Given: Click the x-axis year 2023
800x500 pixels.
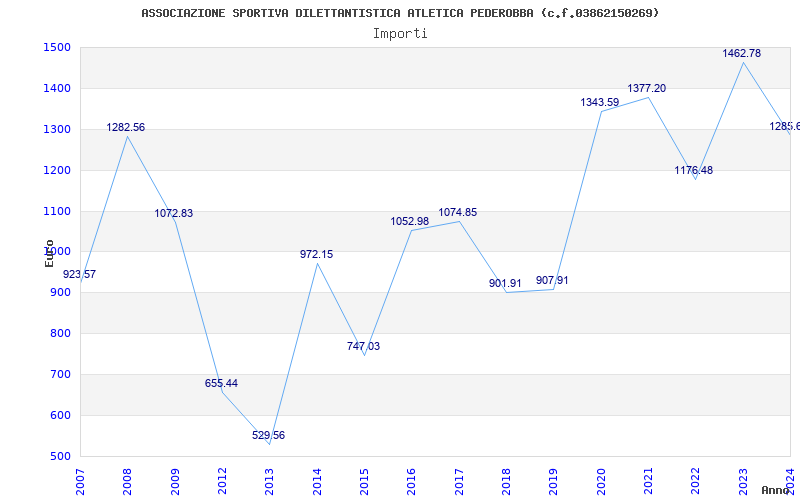Looking at the screenshot, I should click(743, 482).
